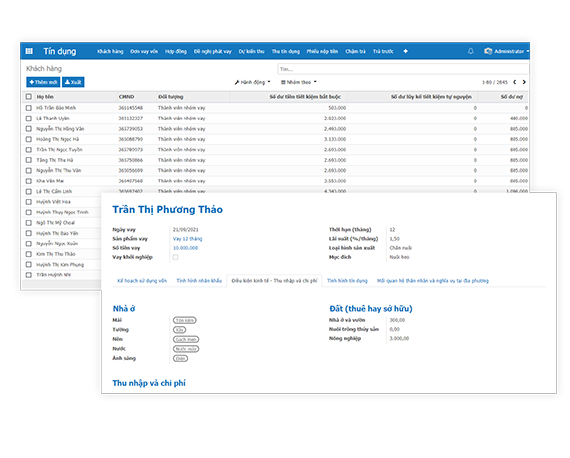Tick checkbox for Lê Thanh Uyên
Viewport: 570px width, 458px height.
pos(29,118)
